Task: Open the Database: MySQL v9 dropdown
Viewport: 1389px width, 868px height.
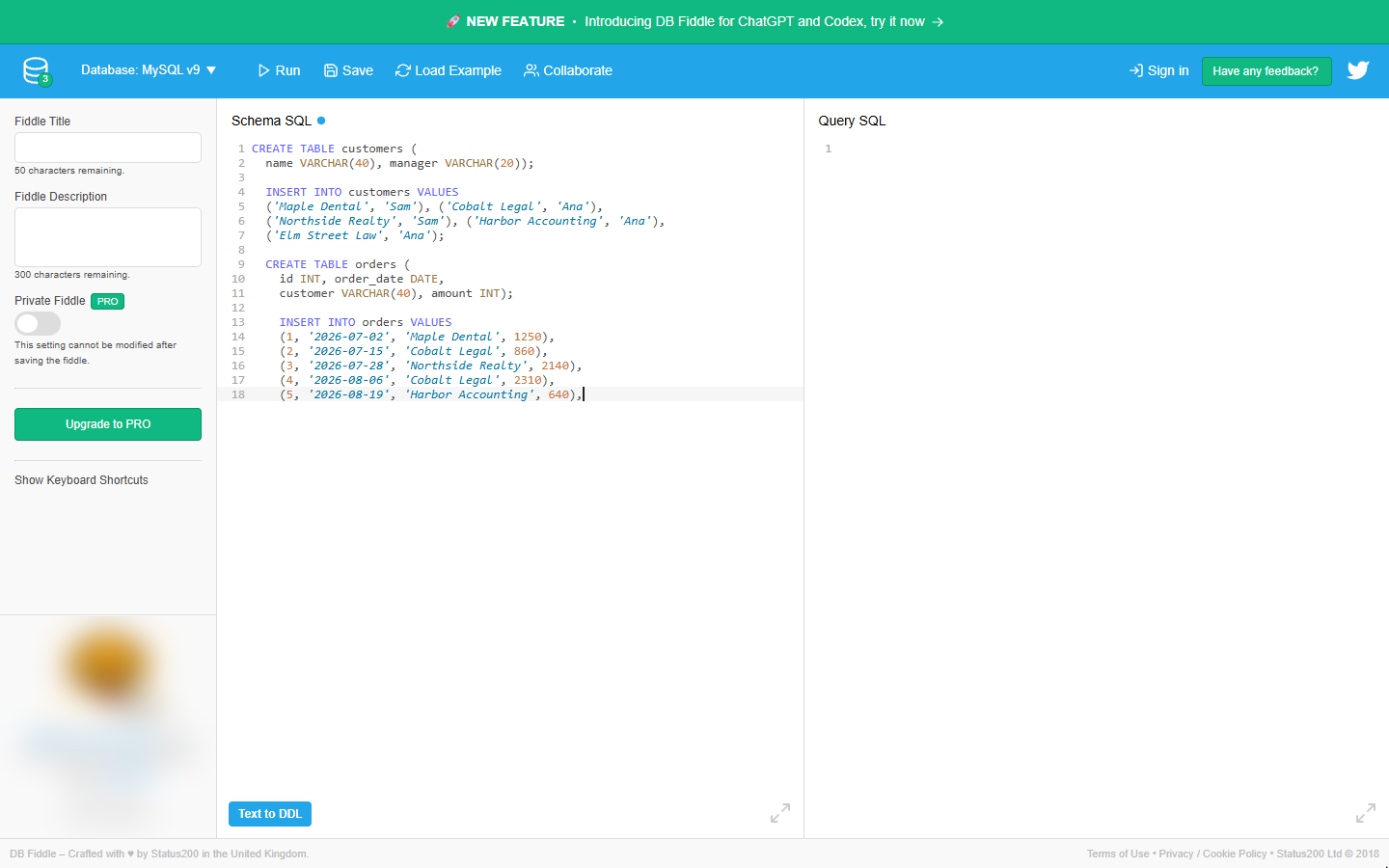Action: [x=149, y=71]
